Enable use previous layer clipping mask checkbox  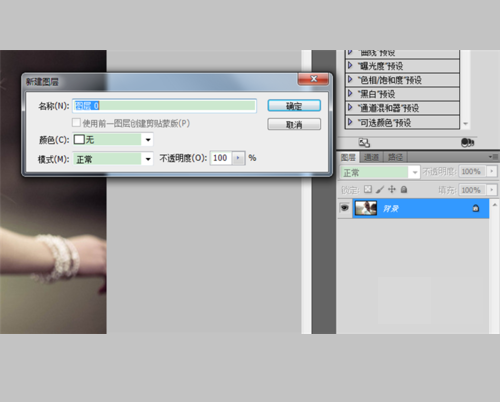76,123
